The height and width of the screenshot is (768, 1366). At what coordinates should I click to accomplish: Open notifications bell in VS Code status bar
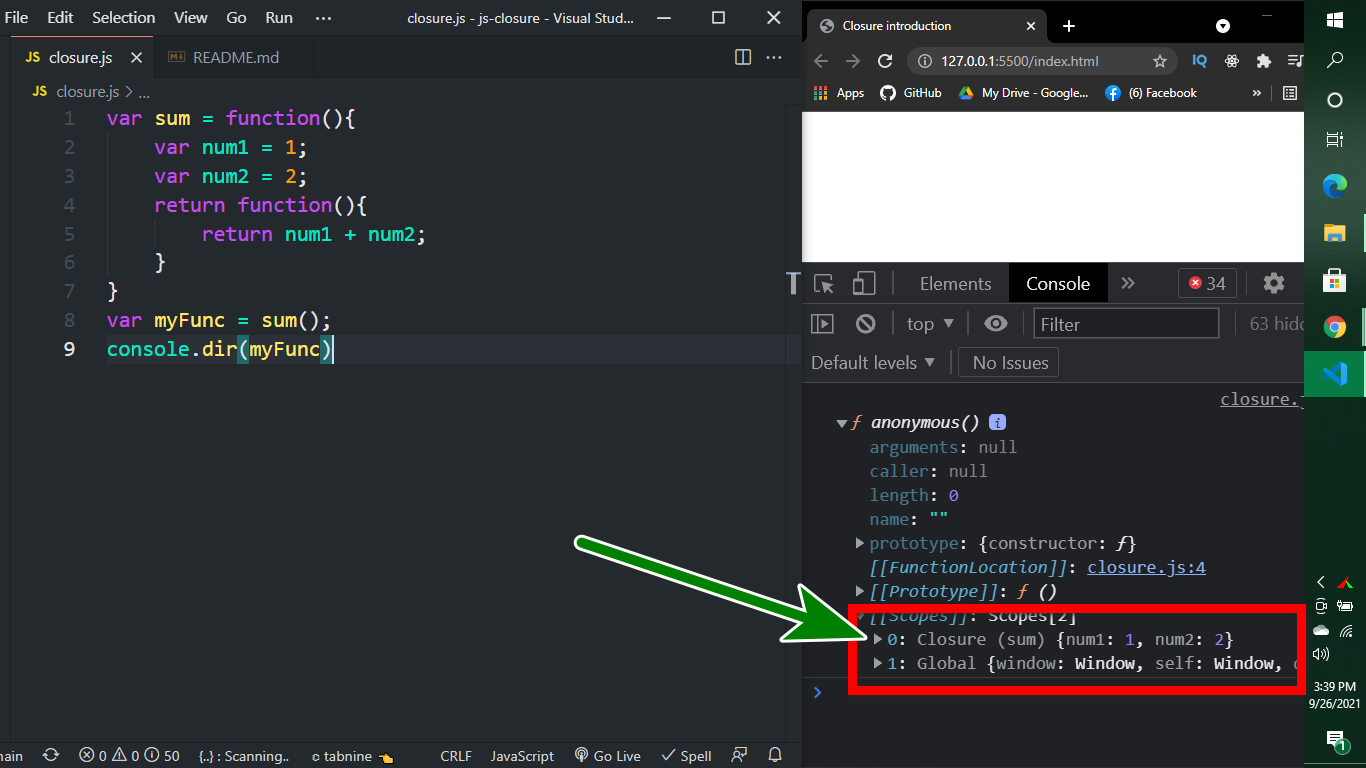(775, 756)
